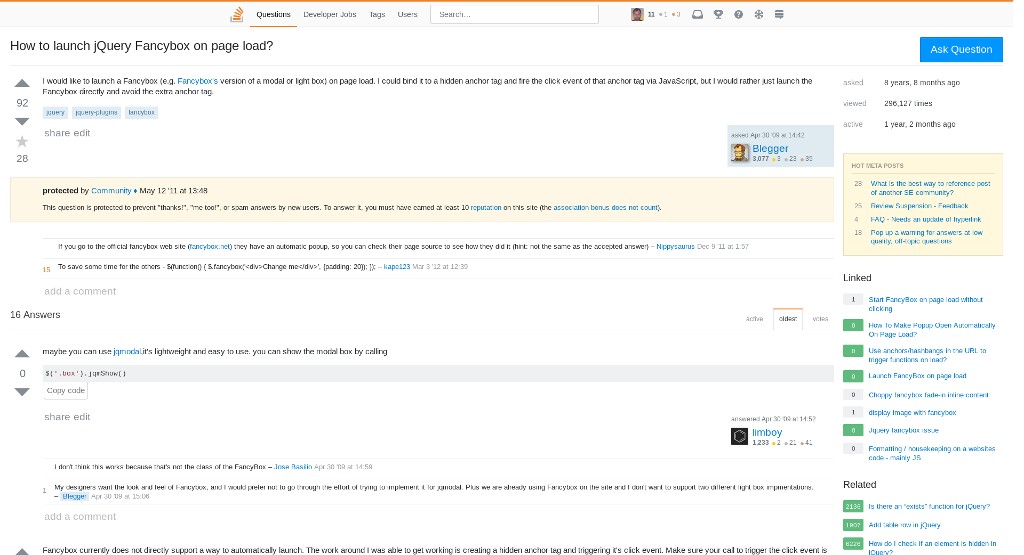
Task: Downvote the question with 92 votes
Action: click(x=22, y=121)
